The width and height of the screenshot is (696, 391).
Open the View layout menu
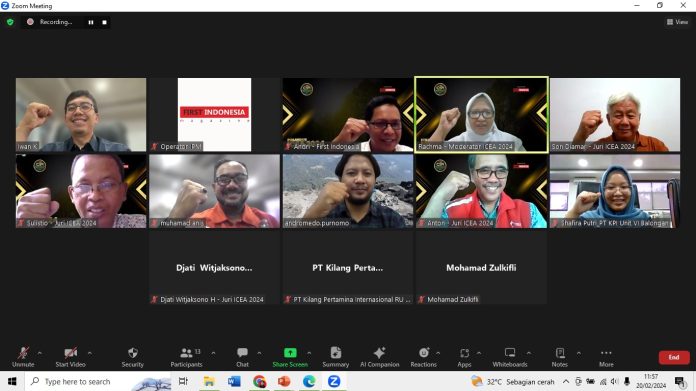[x=677, y=22]
